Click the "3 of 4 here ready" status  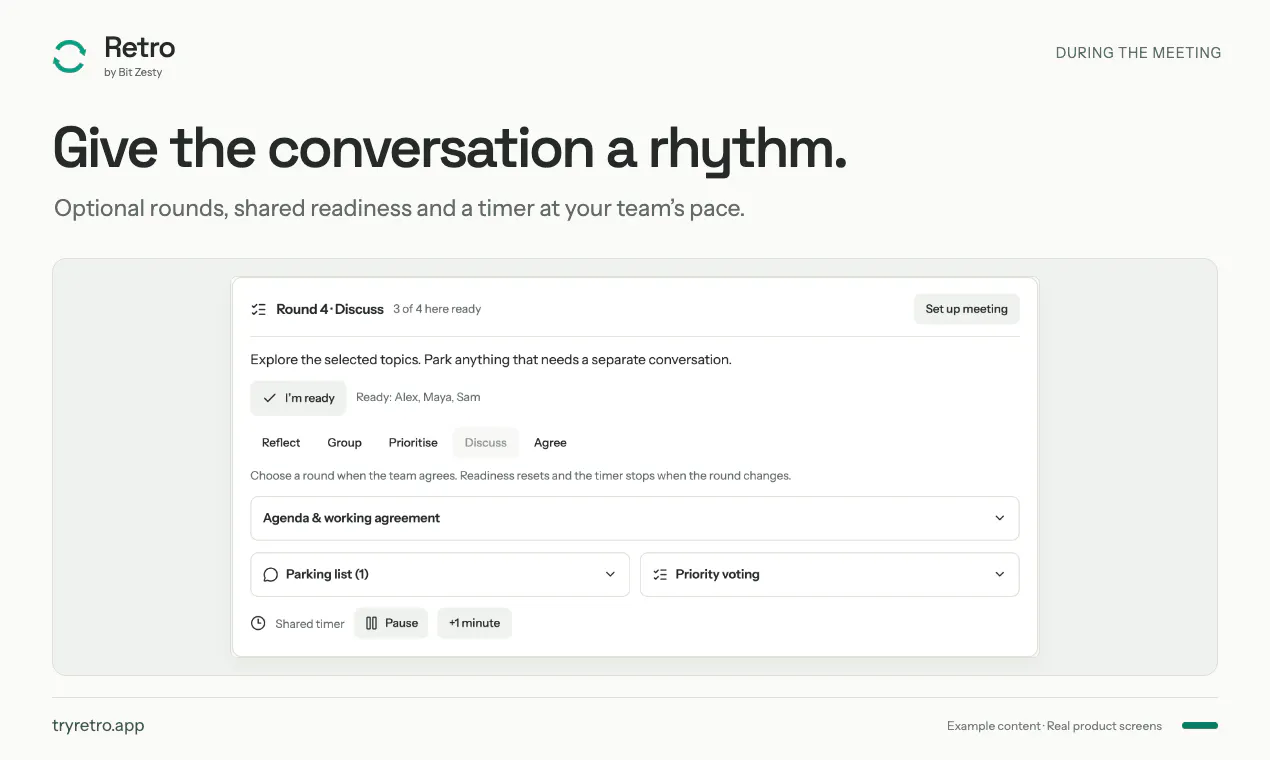click(437, 310)
